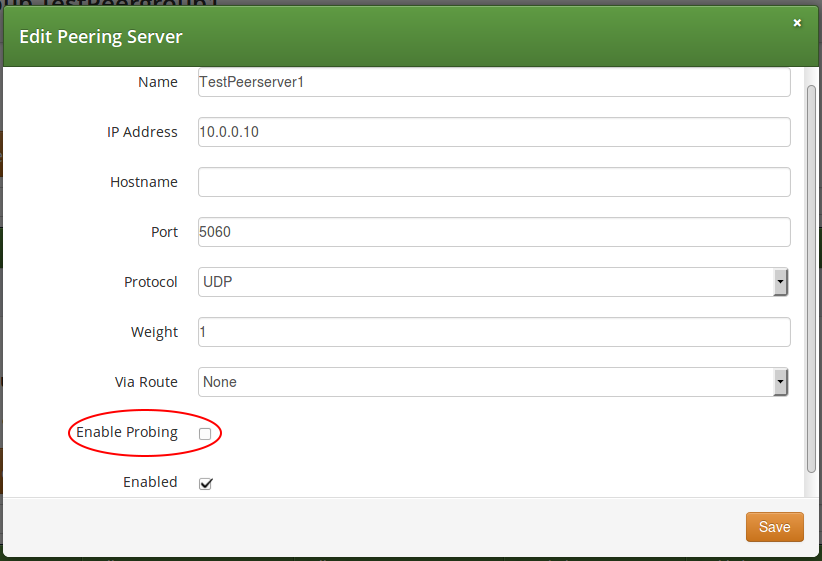Image resolution: width=822 pixels, height=561 pixels.
Task: Focus the empty Hostname field
Action: click(494, 182)
